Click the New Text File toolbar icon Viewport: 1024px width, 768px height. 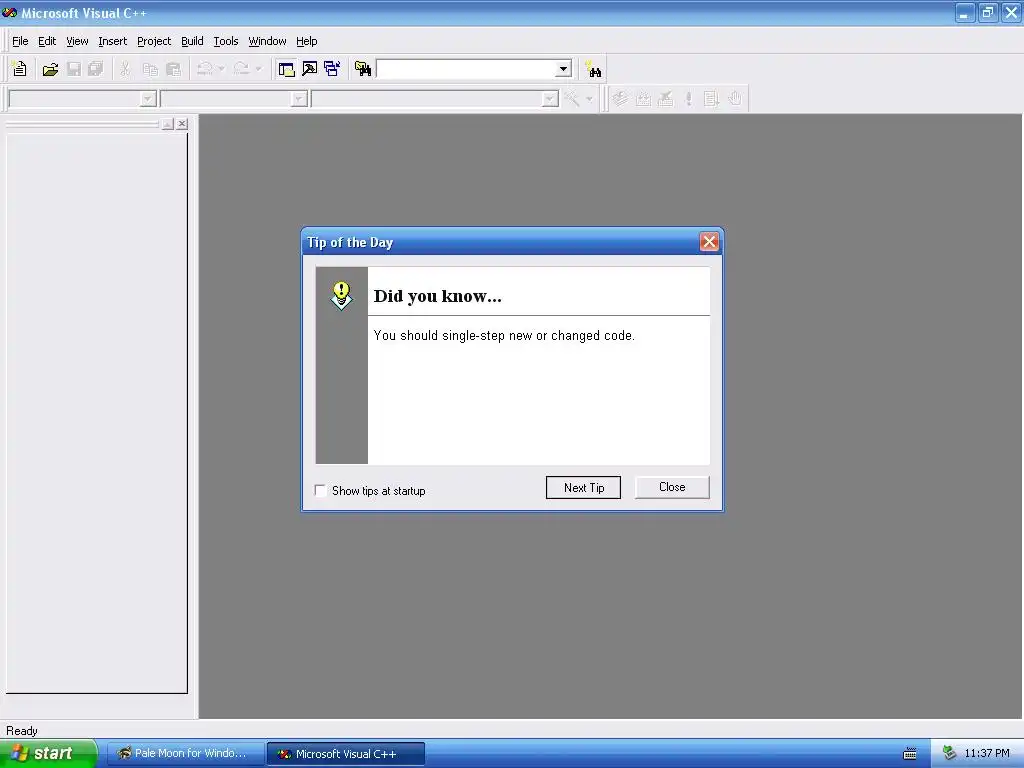click(x=20, y=69)
